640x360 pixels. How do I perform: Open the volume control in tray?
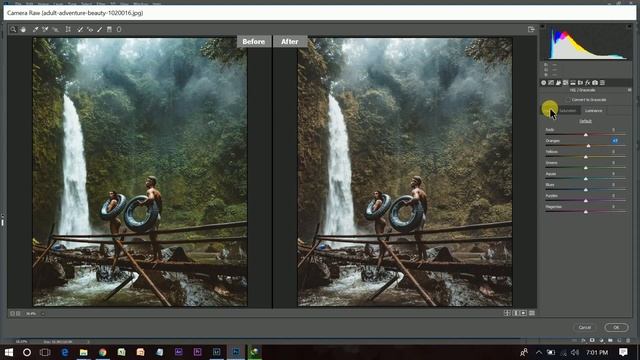pos(575,352)
